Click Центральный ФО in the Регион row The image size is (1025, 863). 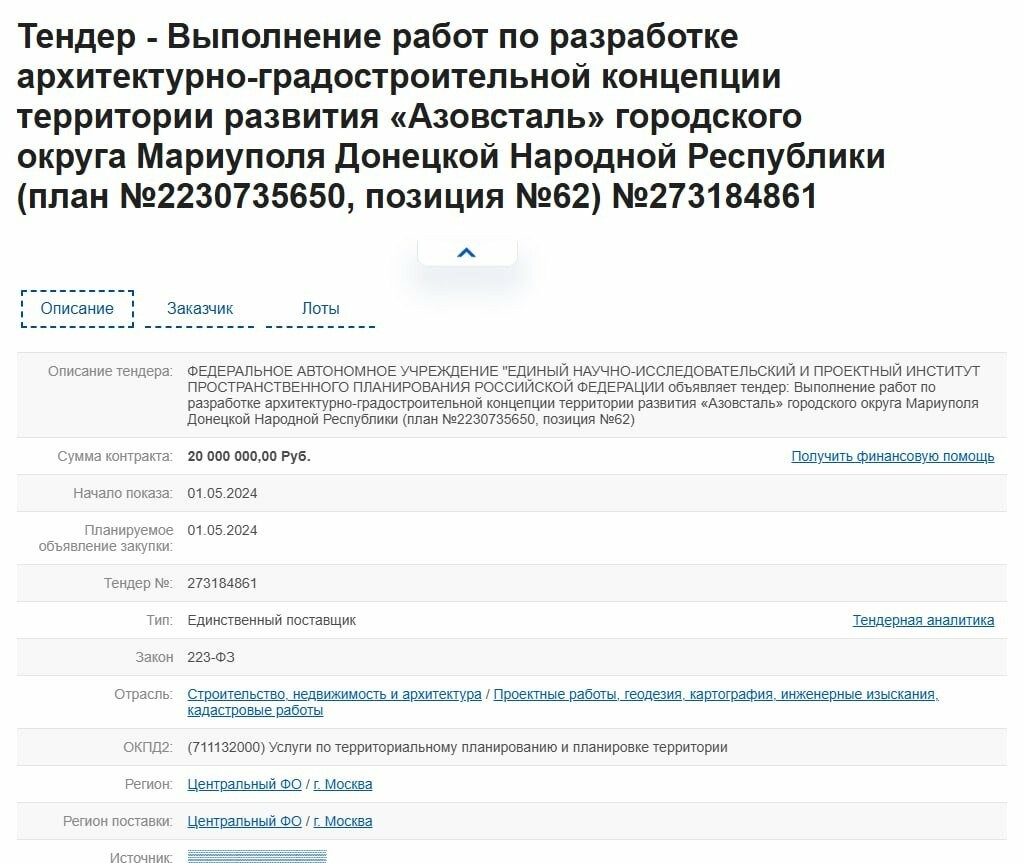[244, 784]
